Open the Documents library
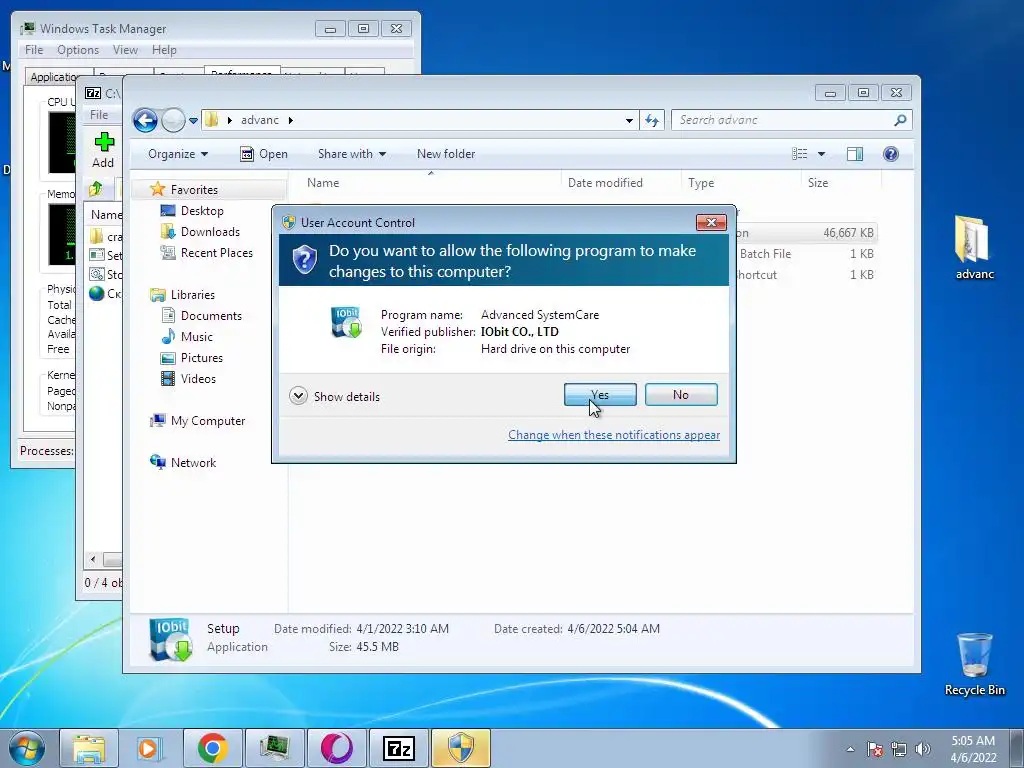Viewport: 1024px width, 768px height. click(x=211, y=315)
